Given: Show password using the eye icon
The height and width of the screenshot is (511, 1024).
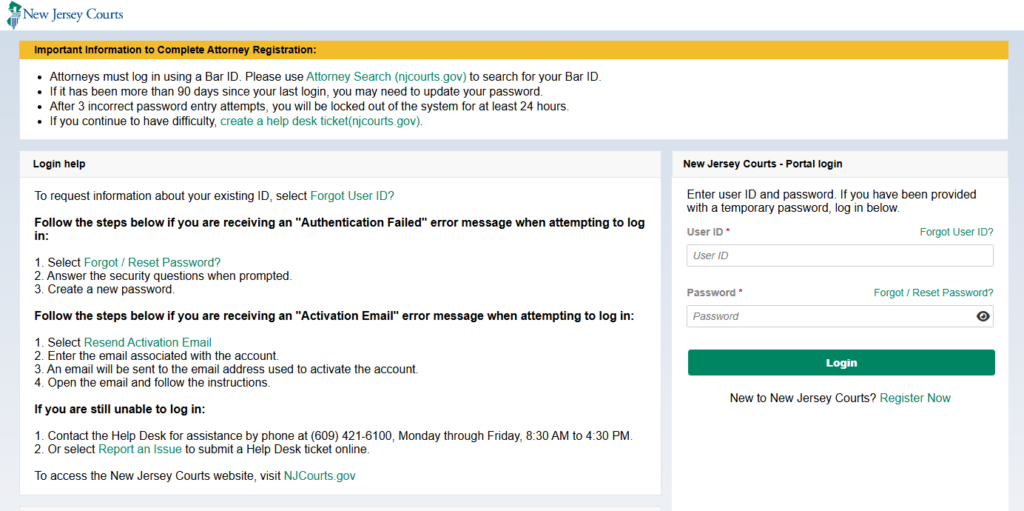Looking at the screenshot, I should 982,316.
